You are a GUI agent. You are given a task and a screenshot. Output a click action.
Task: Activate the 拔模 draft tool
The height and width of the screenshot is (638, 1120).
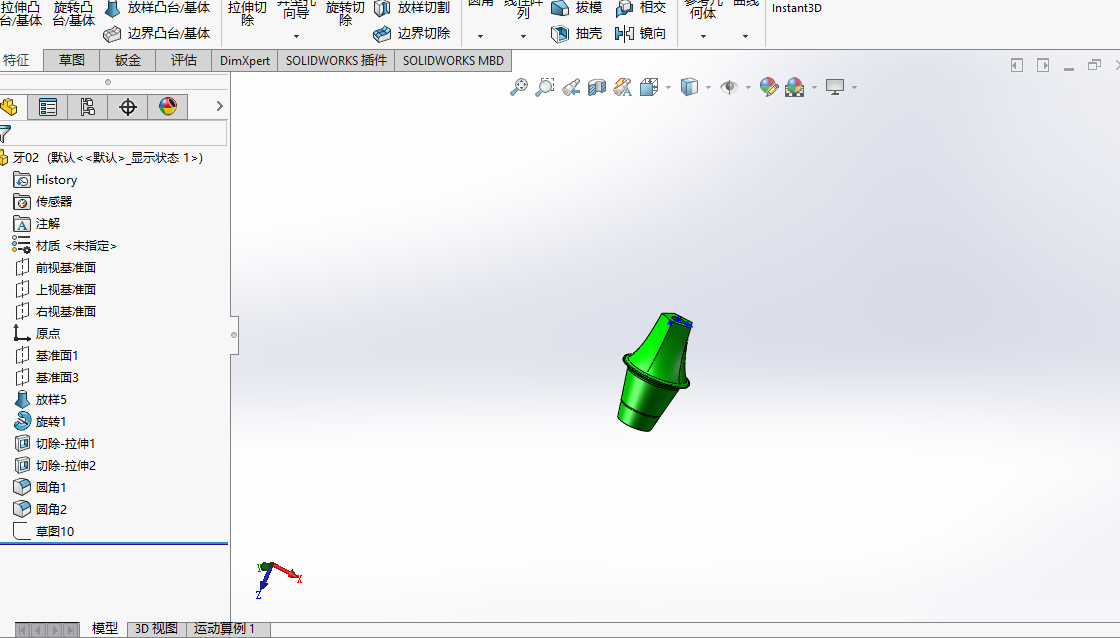(577, 8)
